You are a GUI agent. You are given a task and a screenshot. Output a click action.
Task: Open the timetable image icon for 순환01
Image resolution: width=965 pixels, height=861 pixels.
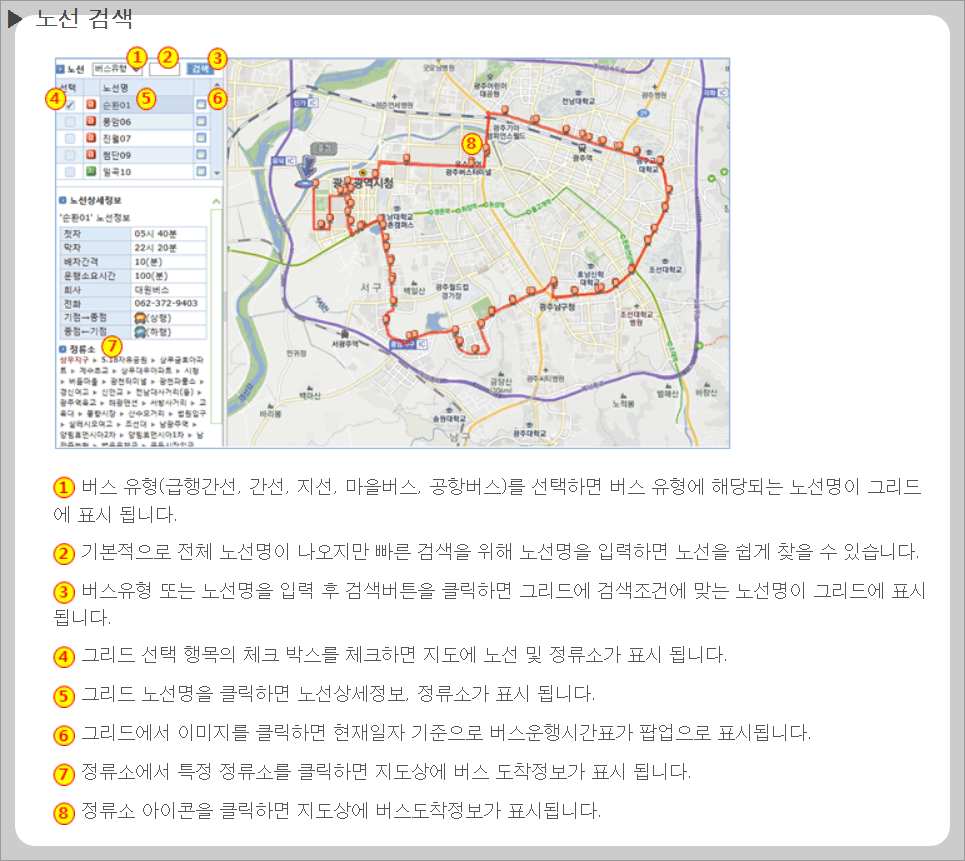pyautogui.click(x=201, y=105)
